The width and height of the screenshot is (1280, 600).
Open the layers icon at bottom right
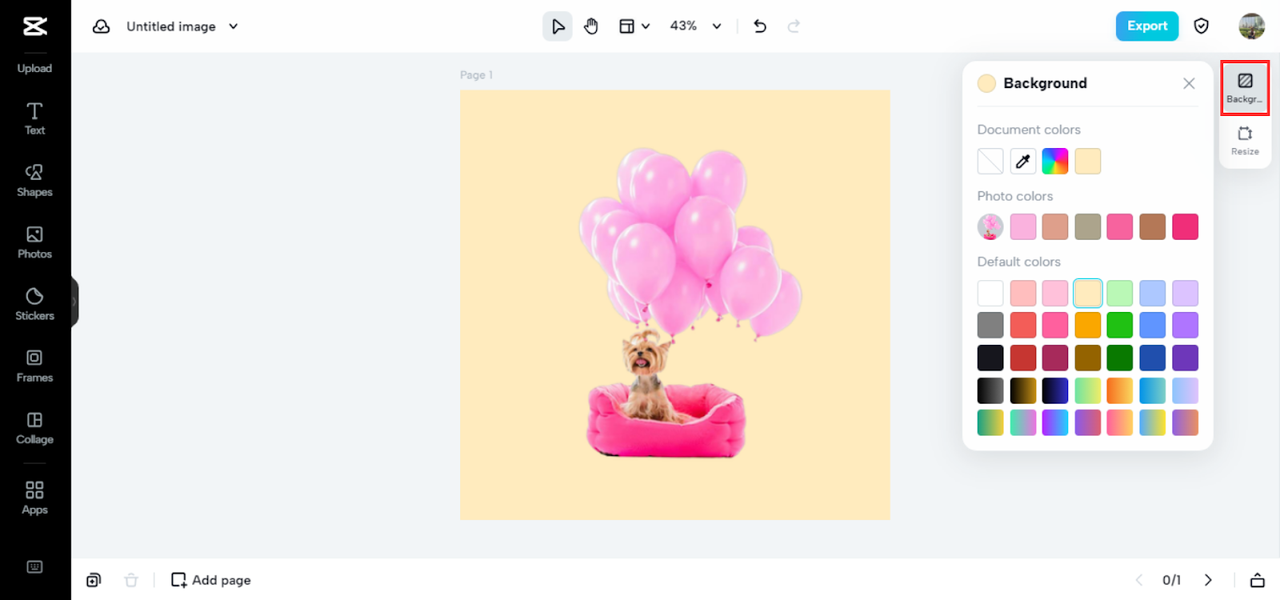point(1257,580)
